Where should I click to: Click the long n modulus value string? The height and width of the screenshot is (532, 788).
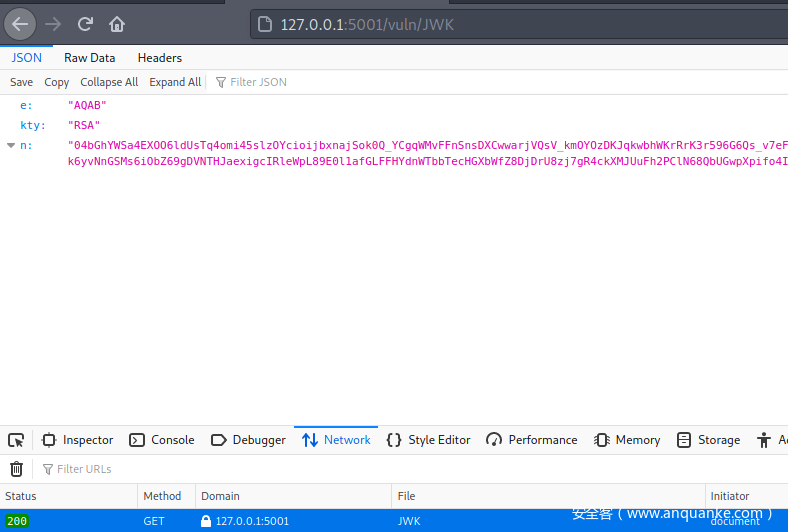pyautogui.click(x=428, y=153)
